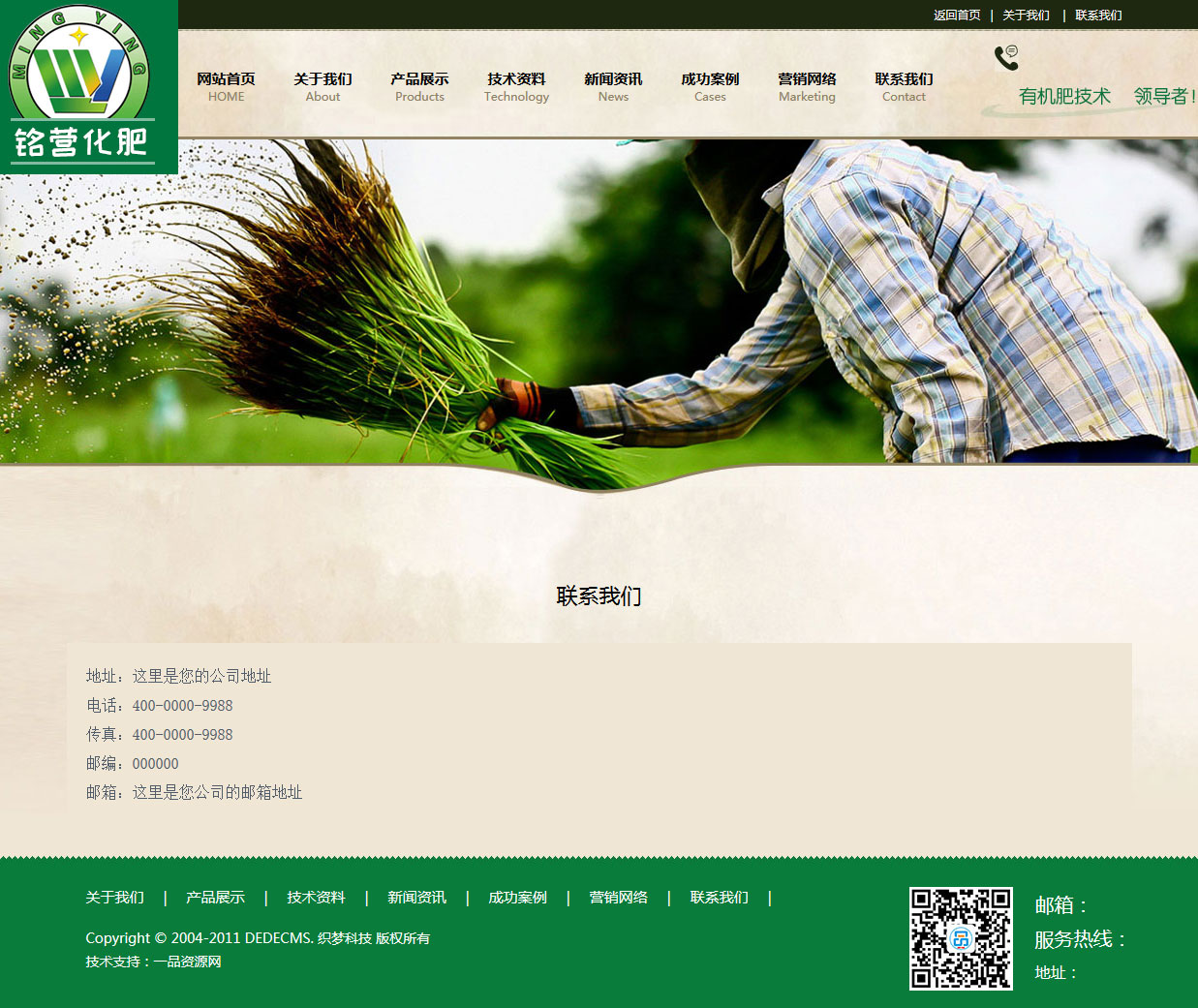Select 成功案例 Cases in main navigation
Viewport: 1198px width, 1008px height.
pyautogui.click(x=710, y=86)
